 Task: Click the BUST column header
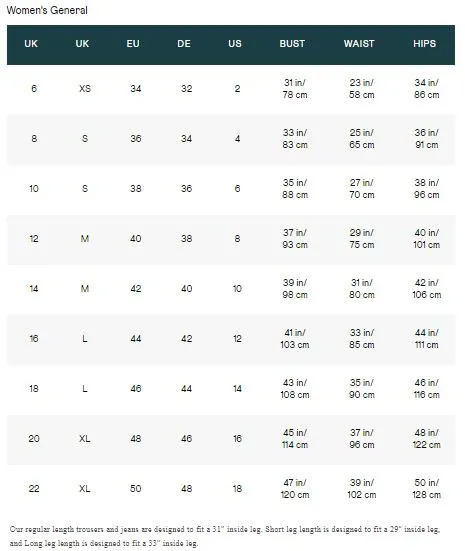click(292, 44)
